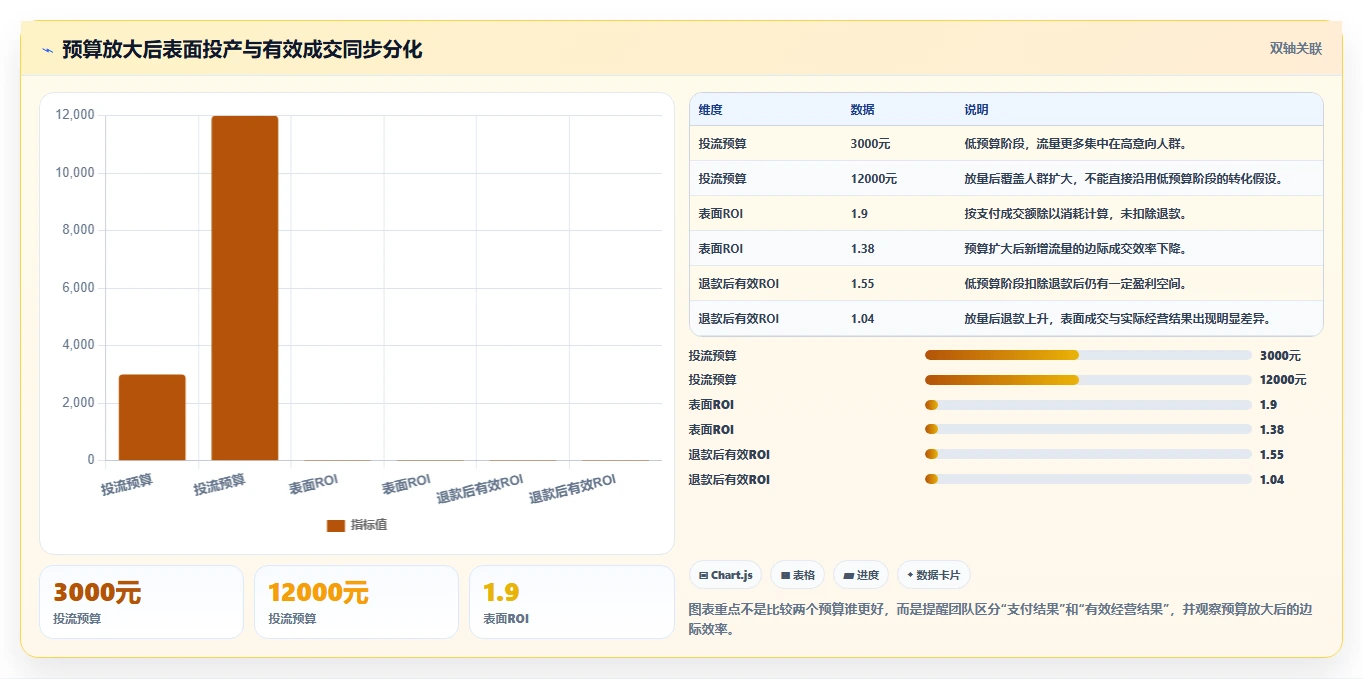Click the 指标值 legend text

point(368,525)
